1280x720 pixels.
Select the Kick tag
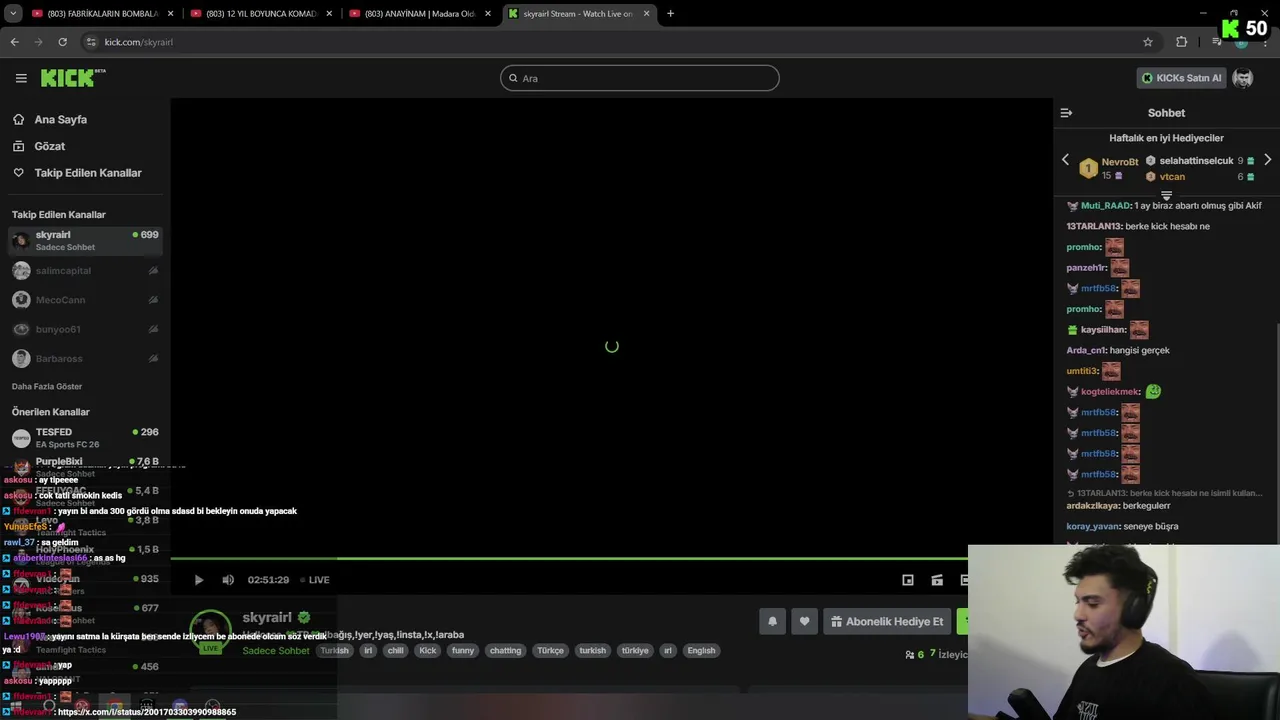428,651
